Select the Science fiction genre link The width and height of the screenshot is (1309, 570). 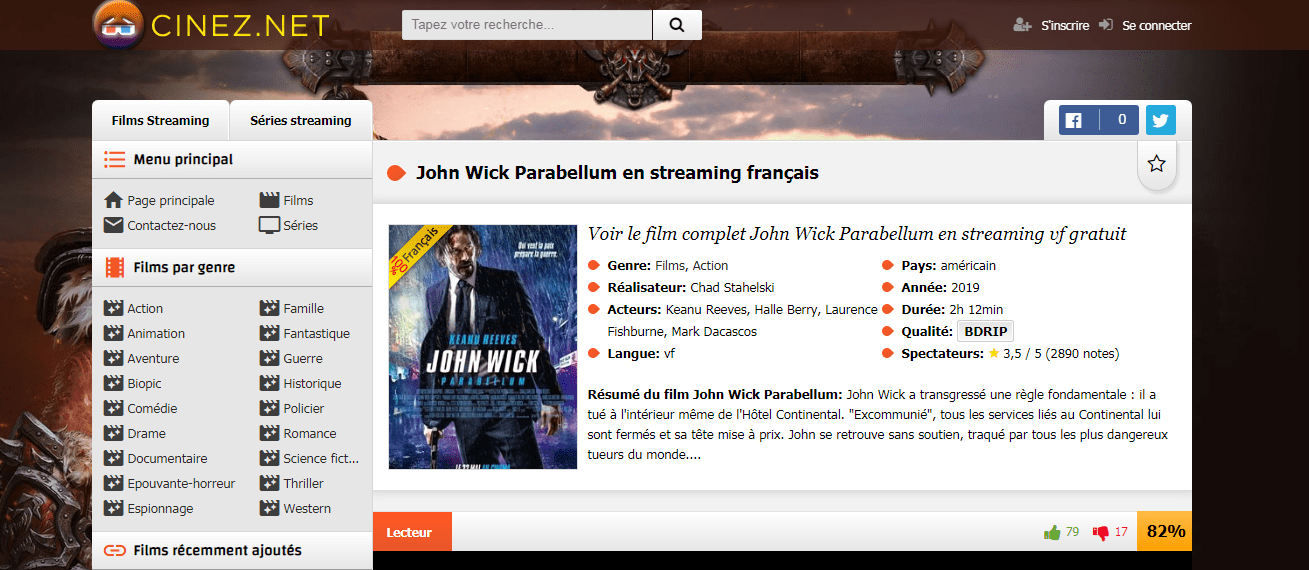click(319, 458)
